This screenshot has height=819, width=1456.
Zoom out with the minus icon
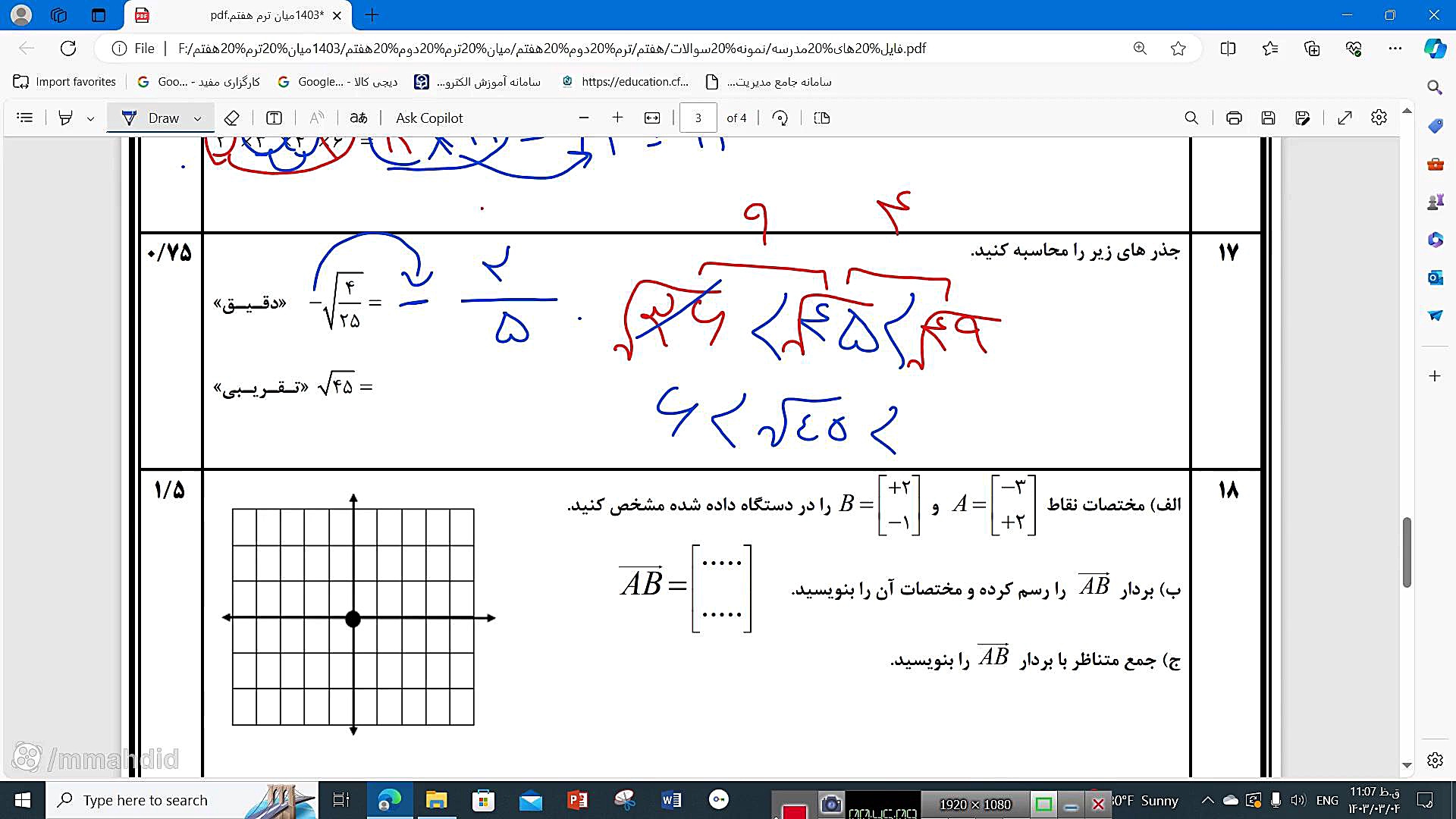coord(584,118)
